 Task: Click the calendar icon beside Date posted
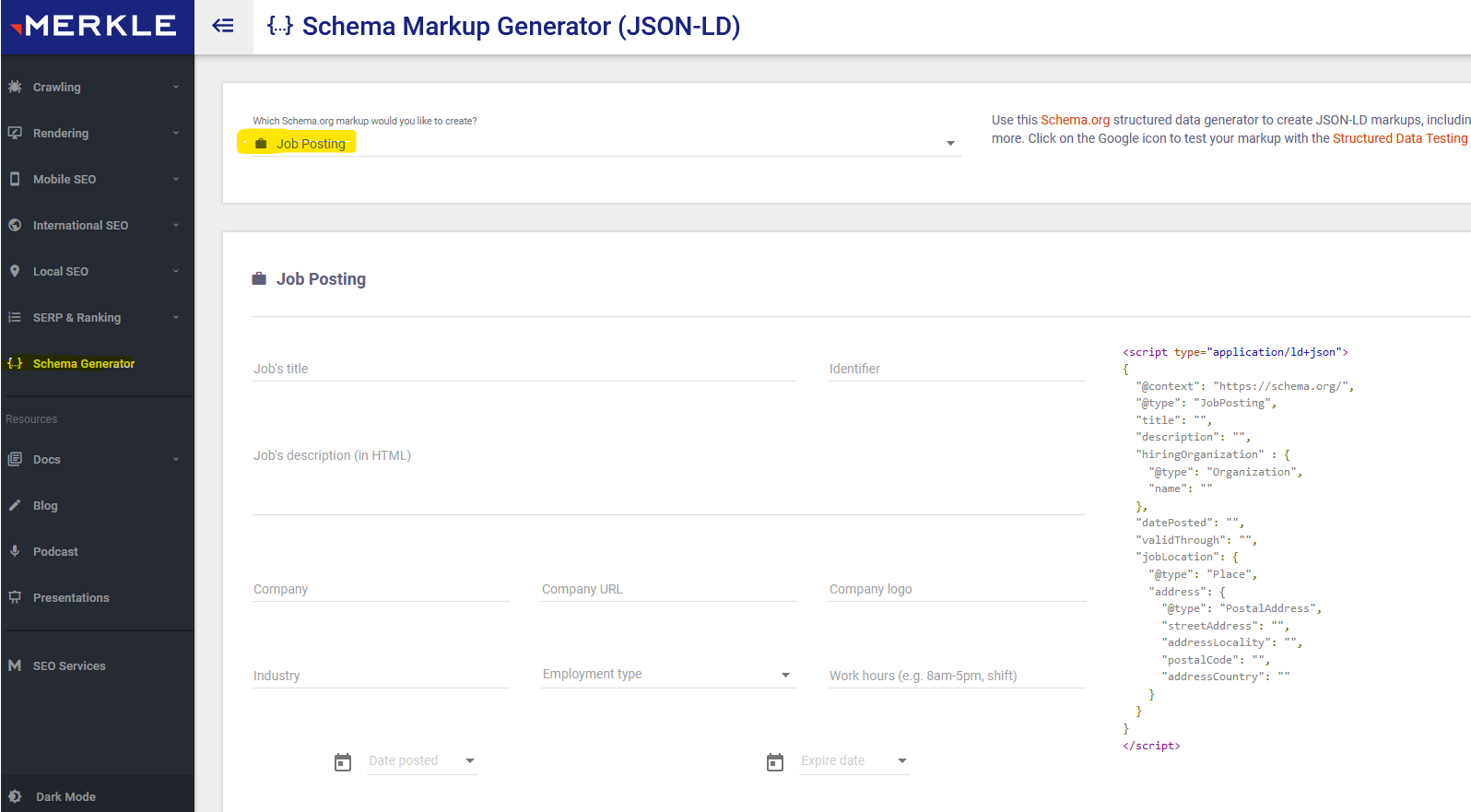pos(343,762)
